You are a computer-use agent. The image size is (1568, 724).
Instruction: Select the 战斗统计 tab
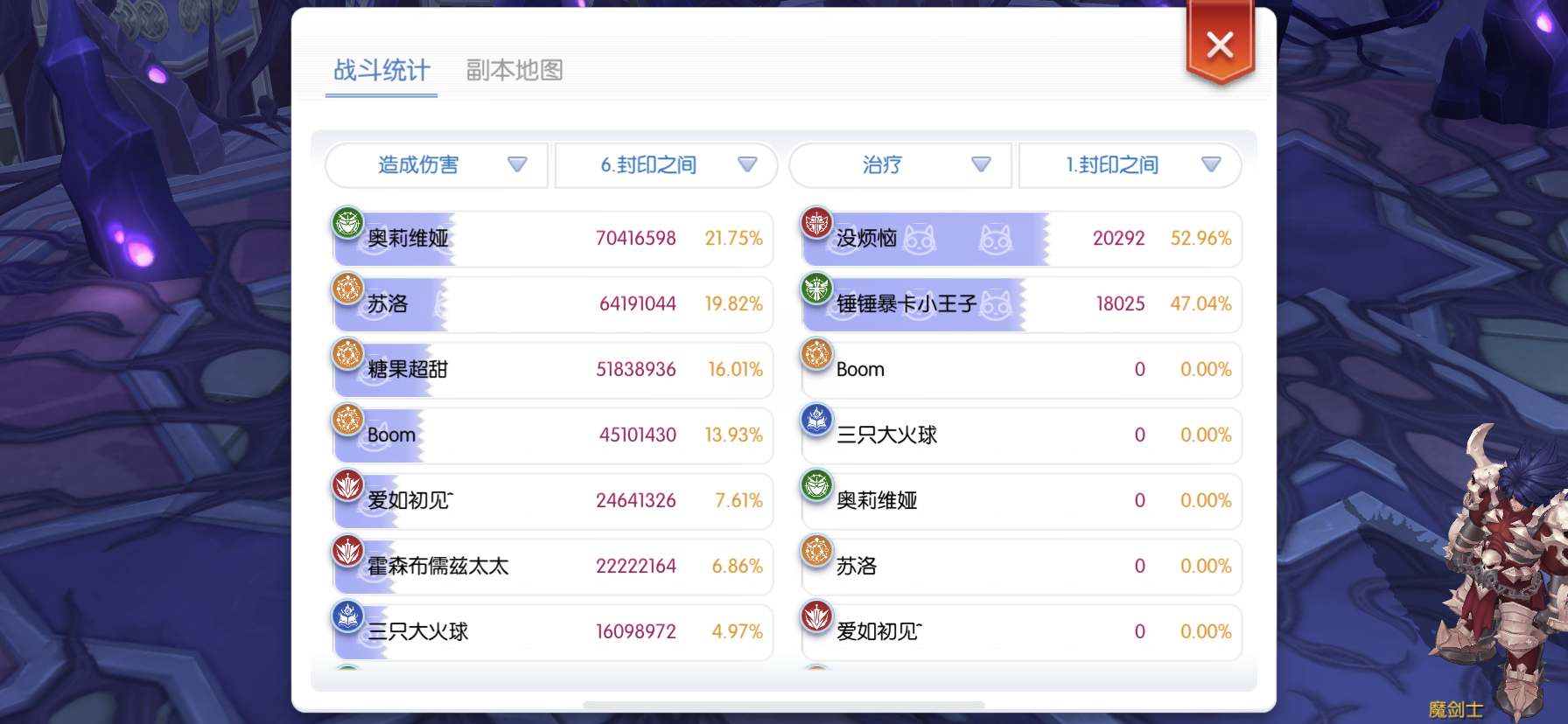[x=381, y=70]
